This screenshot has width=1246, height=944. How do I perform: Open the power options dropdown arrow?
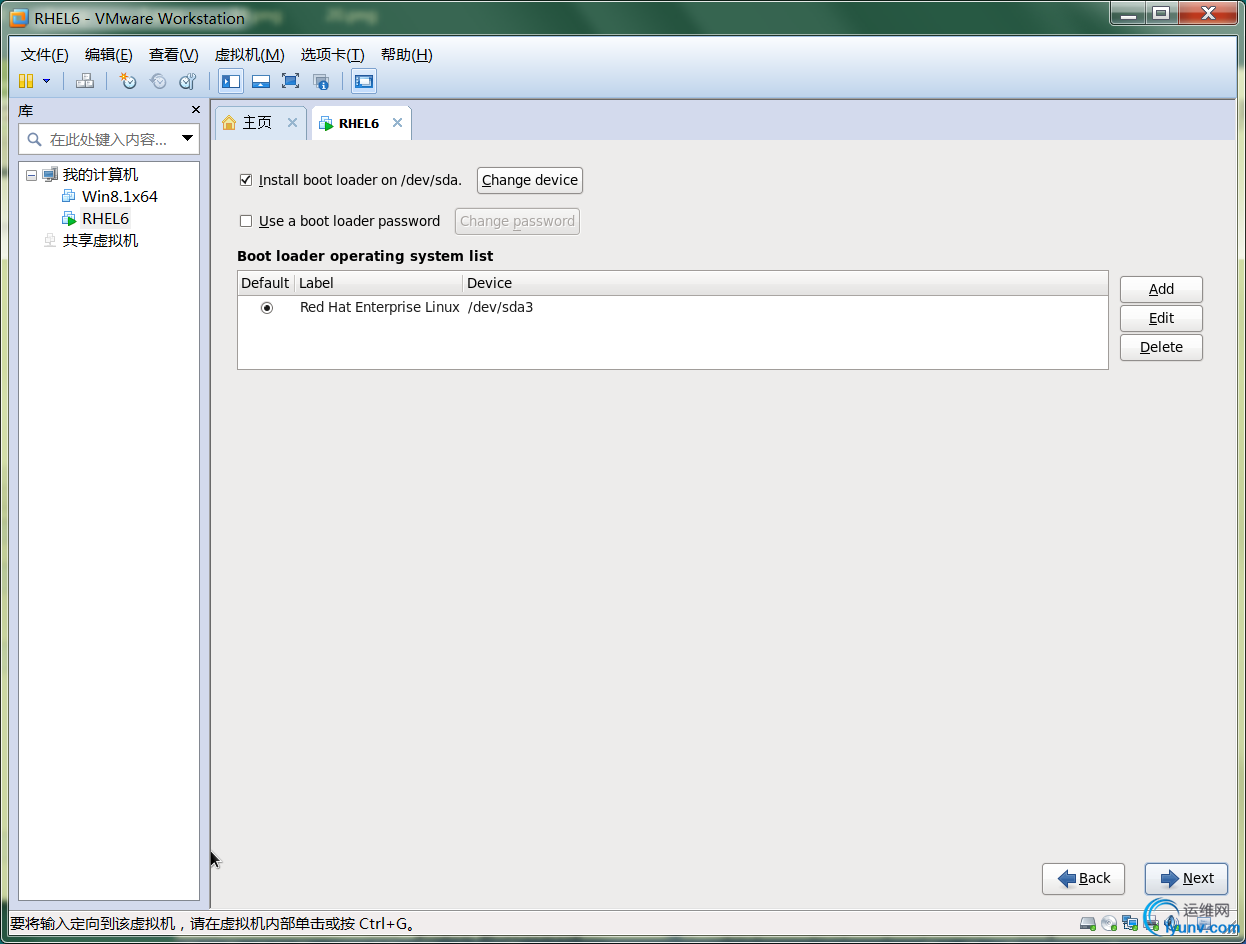point(46,81)
